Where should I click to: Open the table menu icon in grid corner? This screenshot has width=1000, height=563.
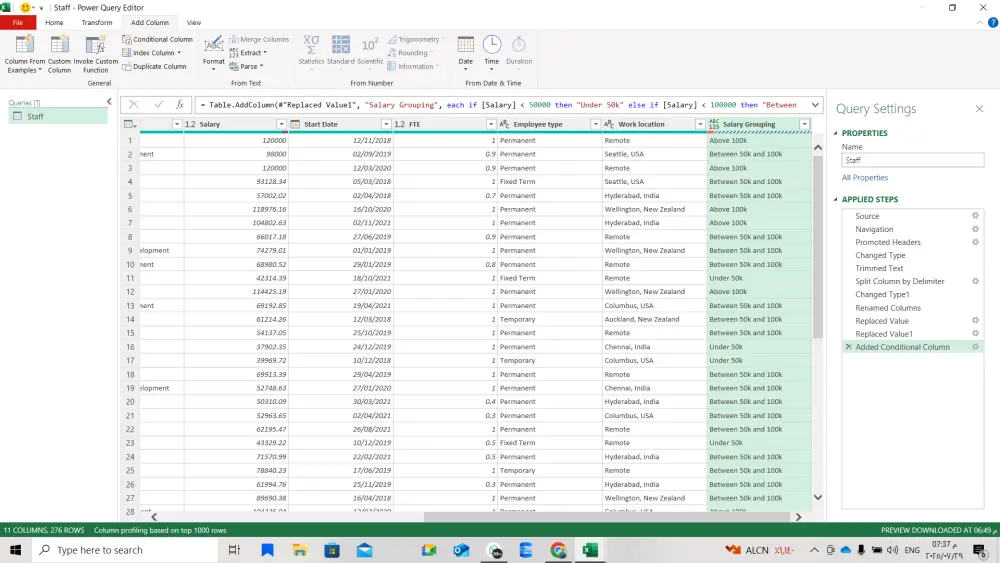tap(129, 124)
